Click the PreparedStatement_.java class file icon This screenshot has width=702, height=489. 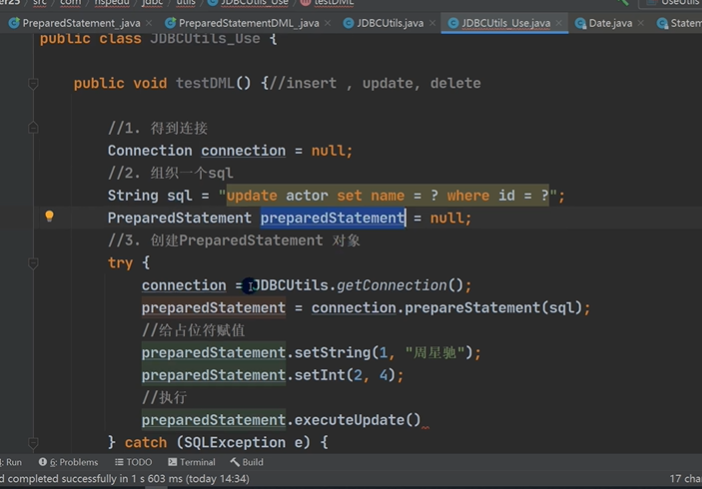(14, 23)
